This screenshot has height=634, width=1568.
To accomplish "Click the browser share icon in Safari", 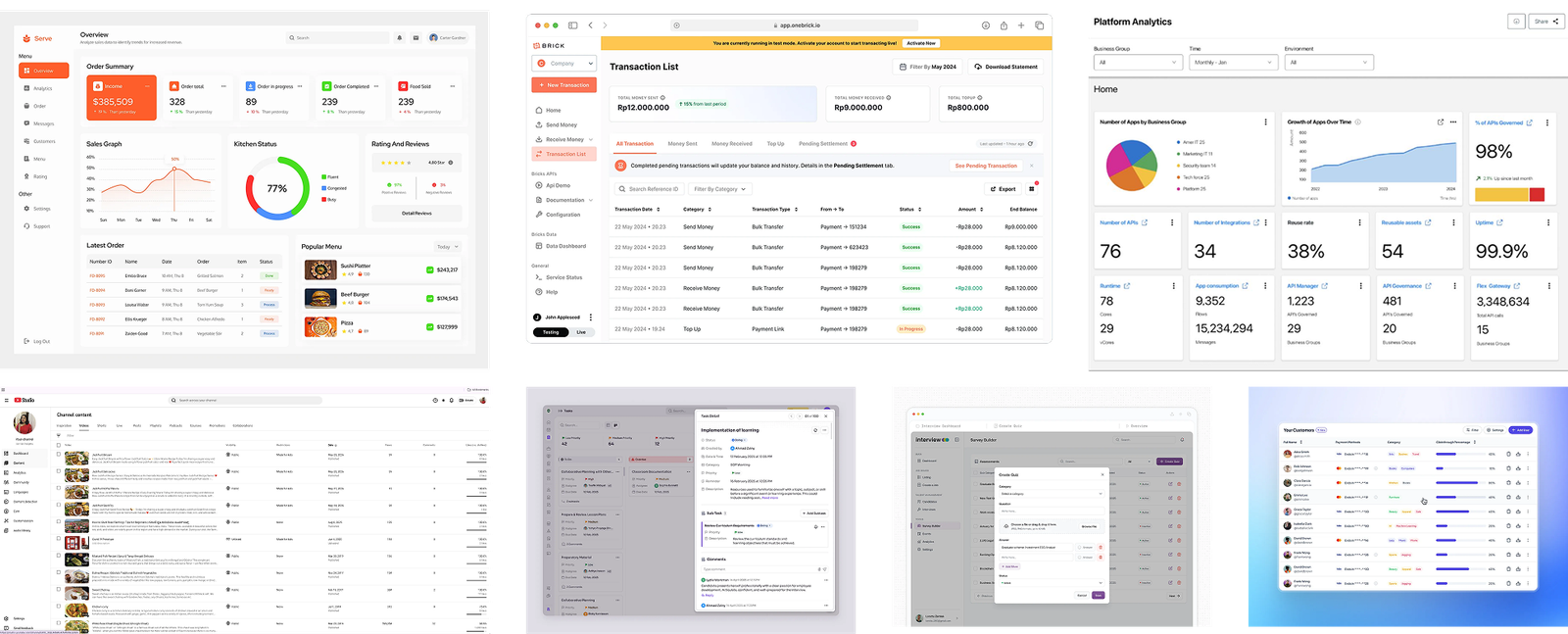I will click(x=1004, y=25).
